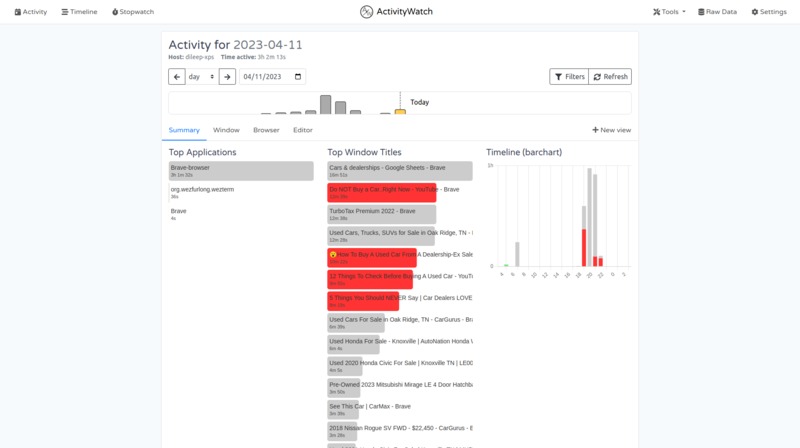This screenshot has width=800, height=448.
Task: Click the Settings gear icon
Action: click(755, 12)
